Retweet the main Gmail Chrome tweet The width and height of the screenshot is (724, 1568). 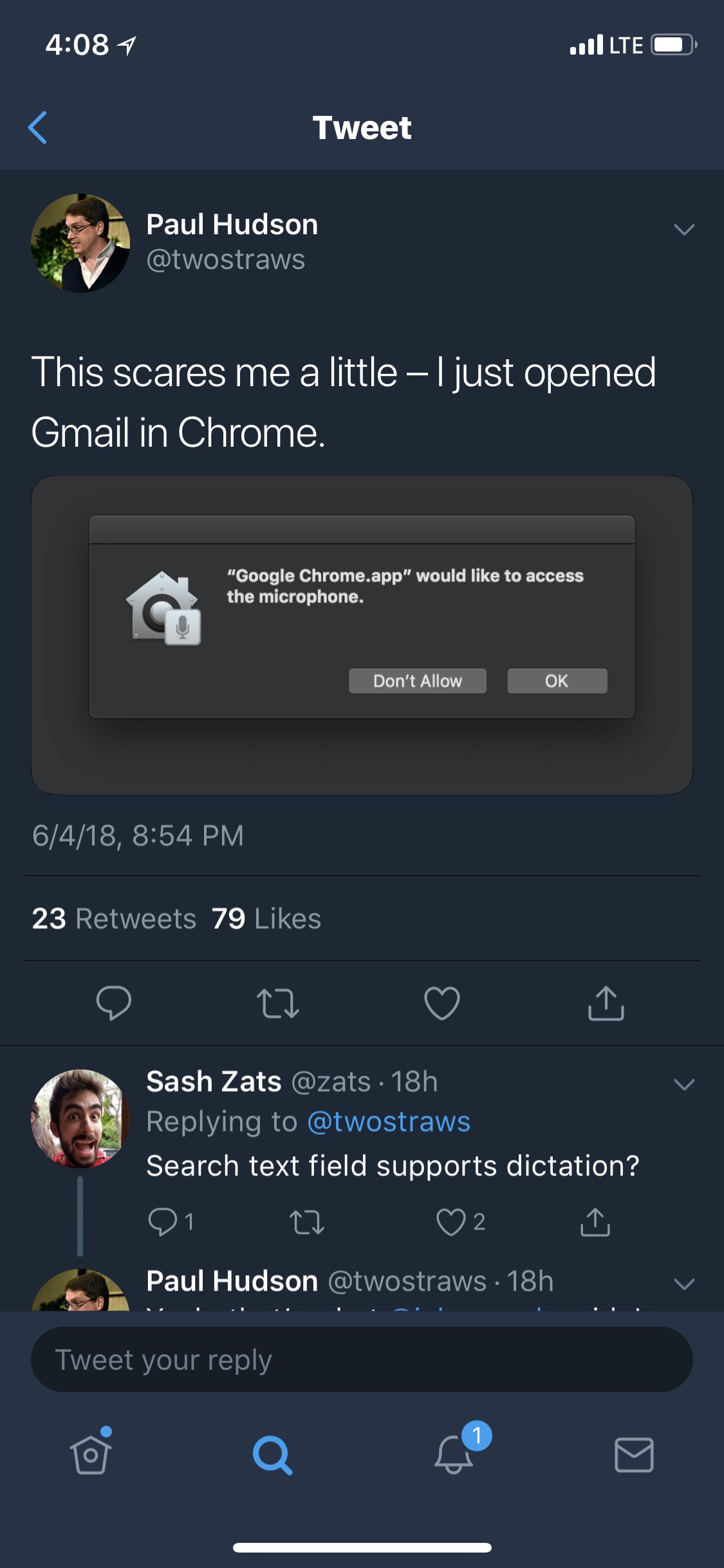[278, 1003]
